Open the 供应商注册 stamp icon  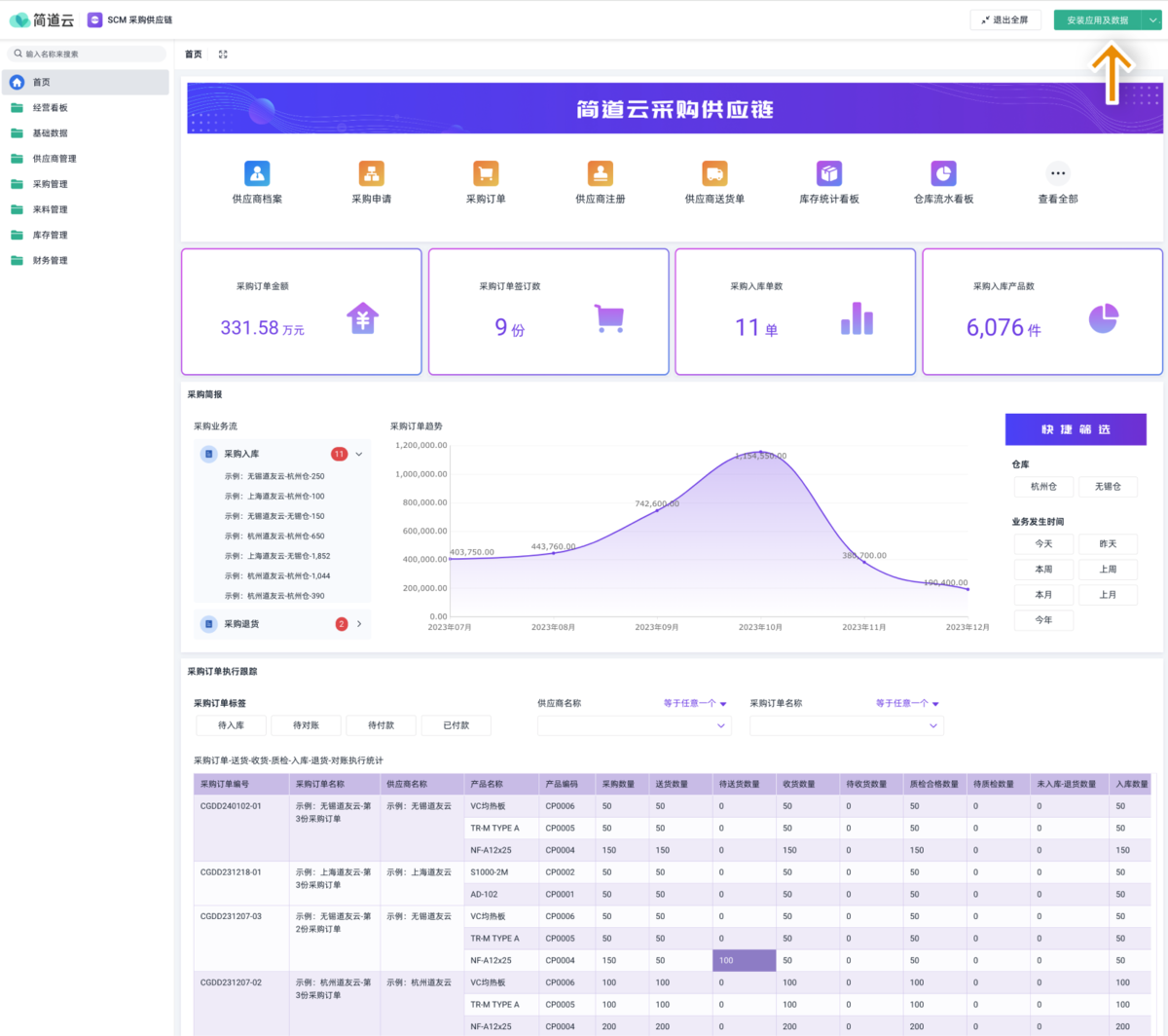601,173
